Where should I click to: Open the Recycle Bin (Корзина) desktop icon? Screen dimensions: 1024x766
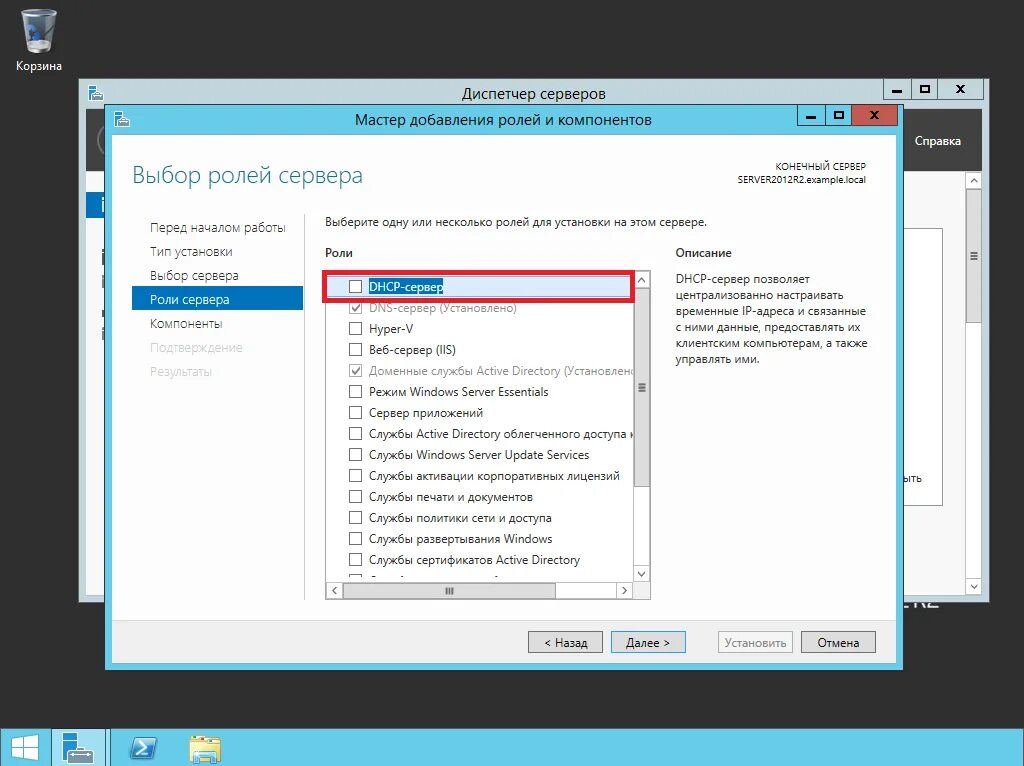tap(39, 40)
